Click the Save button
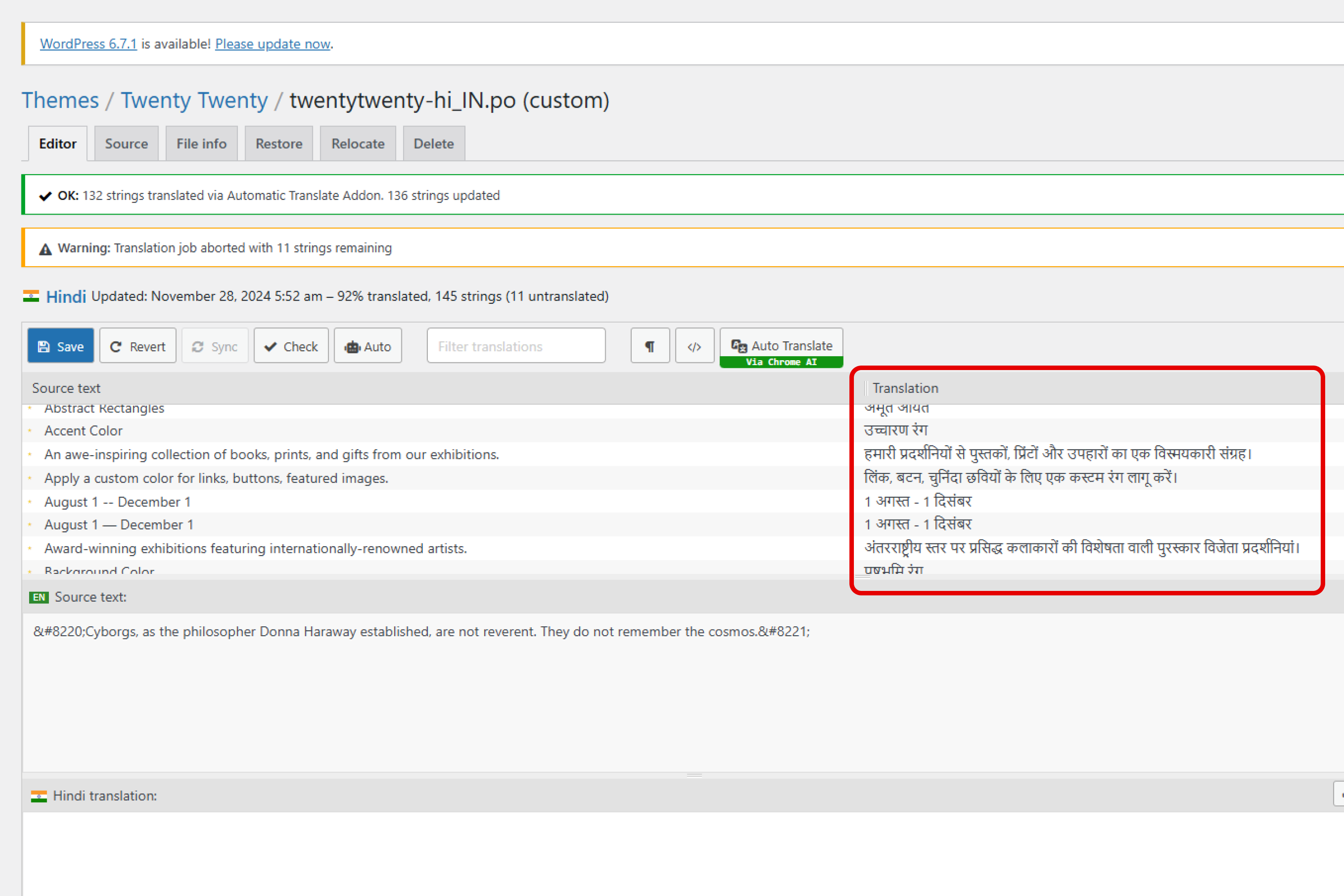The width and height of the screenshot is (1344, 896). 60,346
